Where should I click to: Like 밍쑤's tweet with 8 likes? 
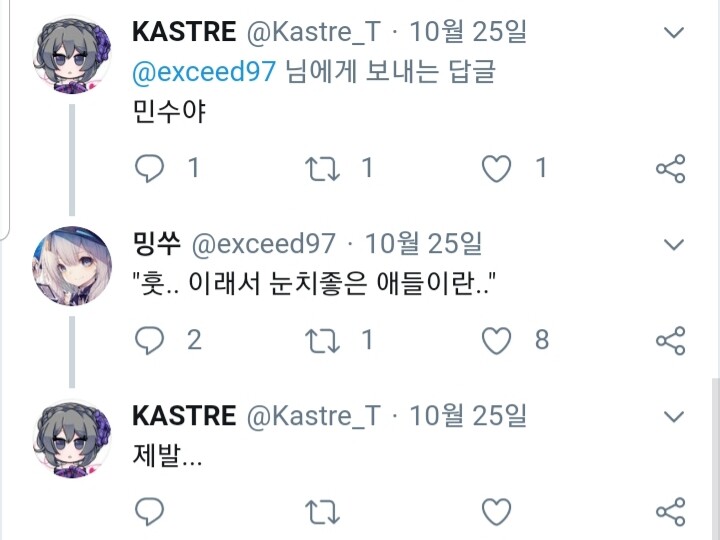tap(497, 340)
